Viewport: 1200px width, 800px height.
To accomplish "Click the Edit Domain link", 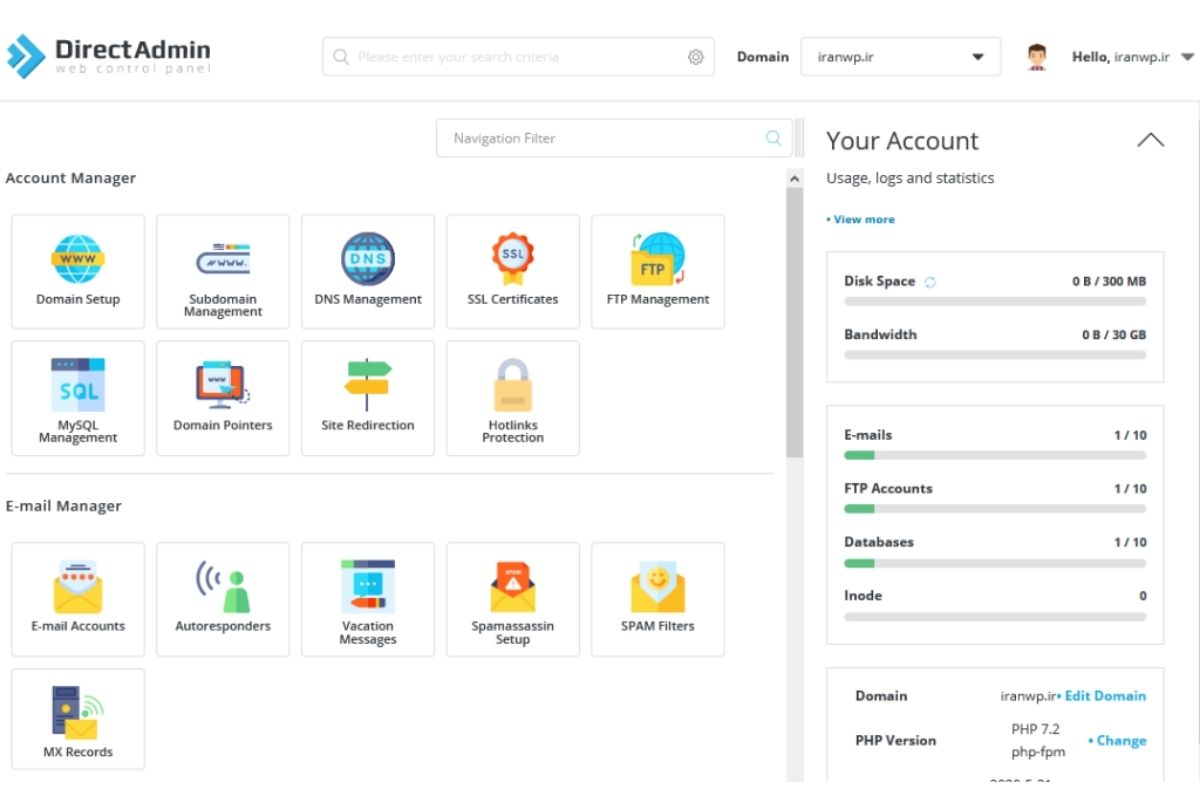I will [1102, 696].
